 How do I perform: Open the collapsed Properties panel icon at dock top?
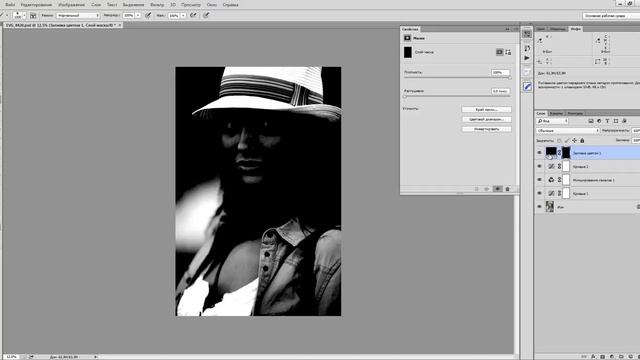(527, 34)
